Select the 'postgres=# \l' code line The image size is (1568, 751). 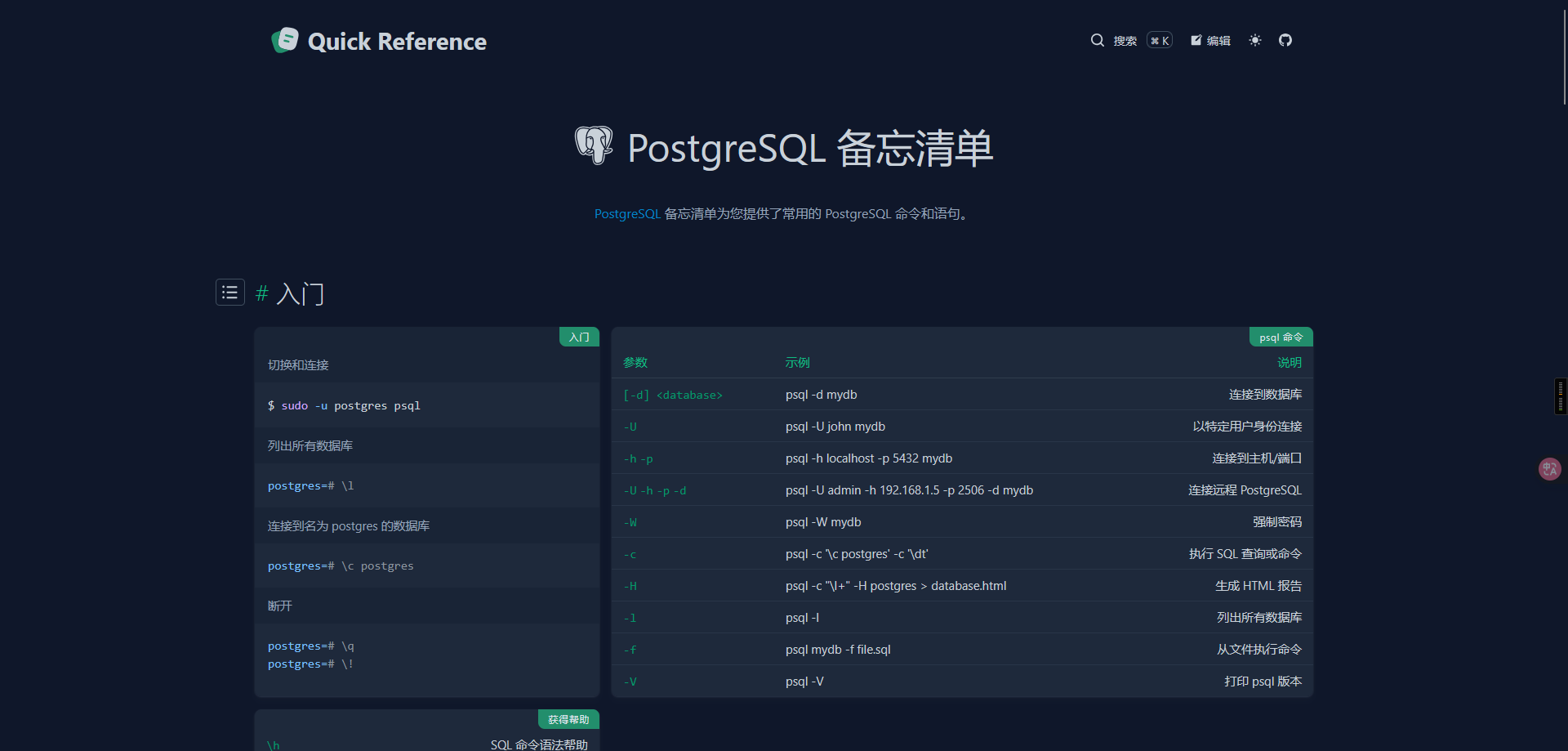(310, 485)
